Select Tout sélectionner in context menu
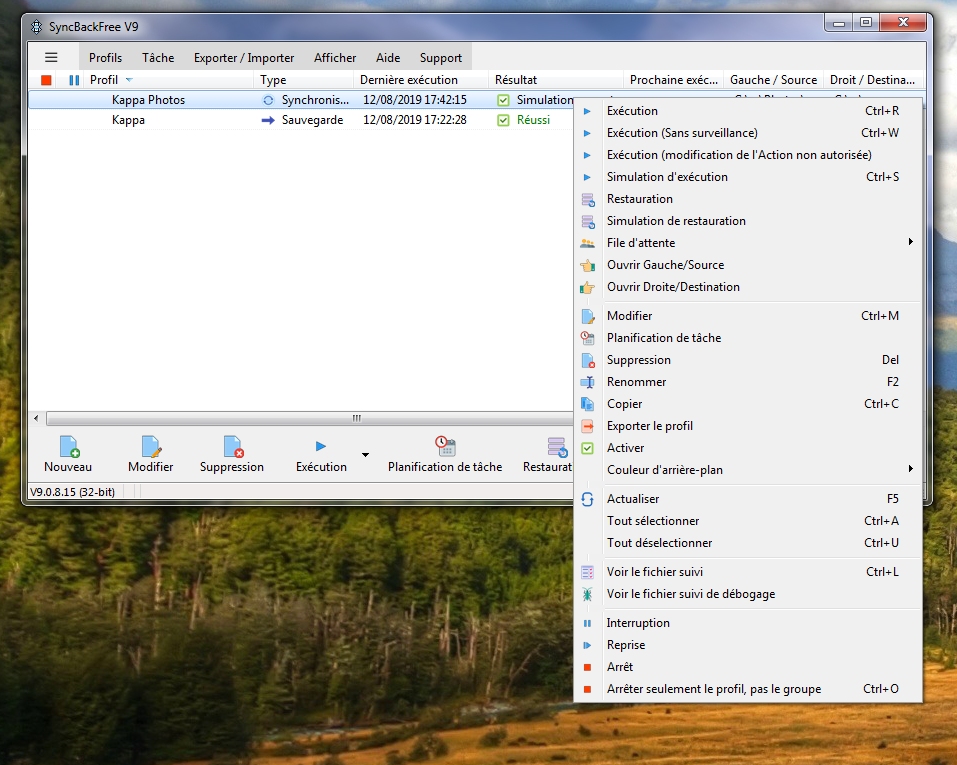 tap(748, 521)
